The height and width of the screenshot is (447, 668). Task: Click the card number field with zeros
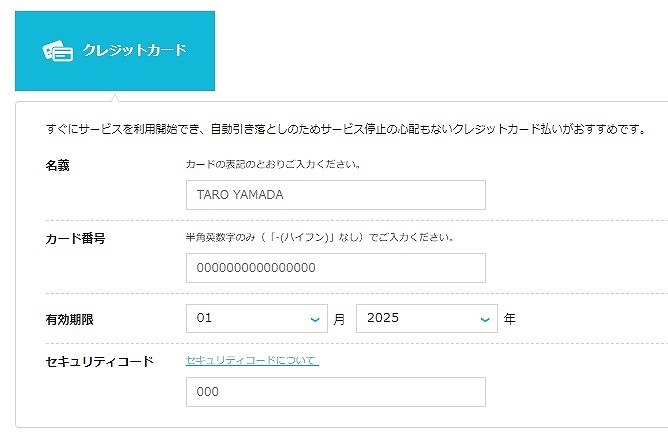pyautogui.click(x=336, y=268)
